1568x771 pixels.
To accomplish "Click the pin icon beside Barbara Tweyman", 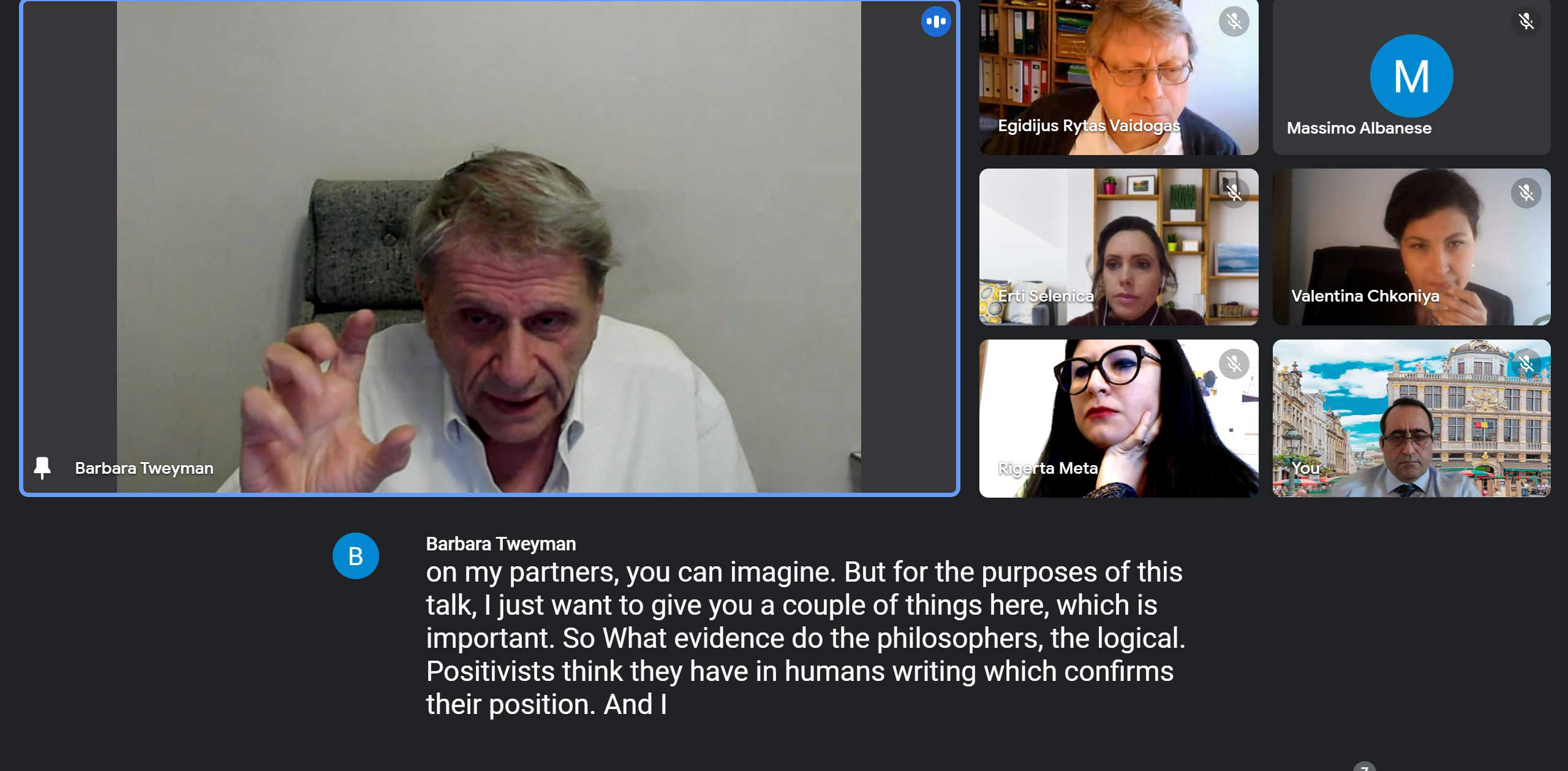I will pyautogui.click(x=42, y=468).
